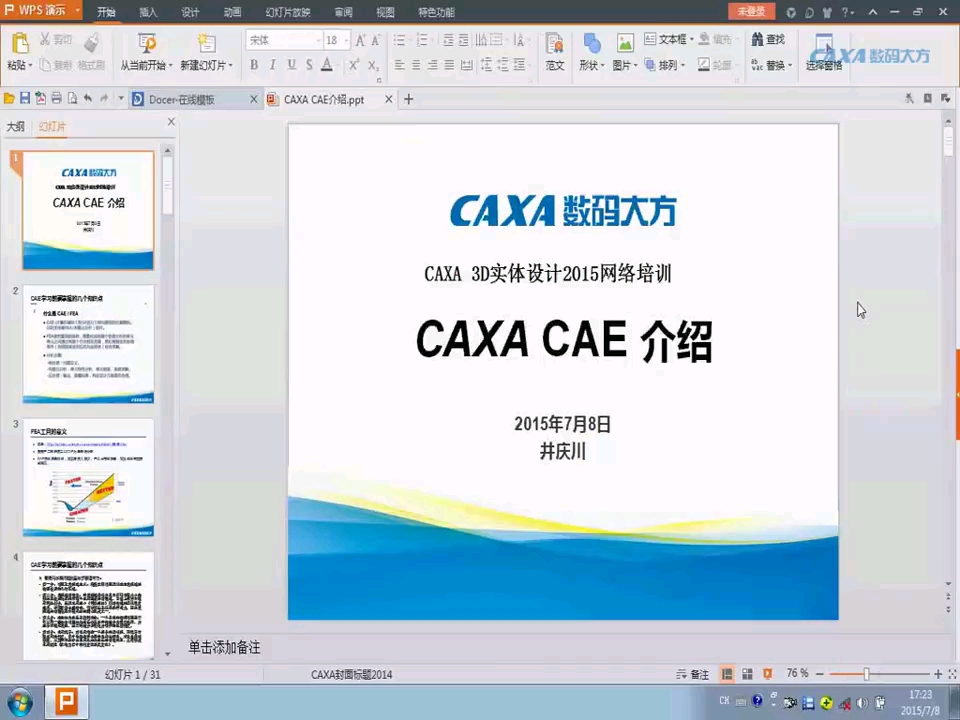960x720 pixels.
Task: Toggle Italic formatting
Action: [272, 64]
